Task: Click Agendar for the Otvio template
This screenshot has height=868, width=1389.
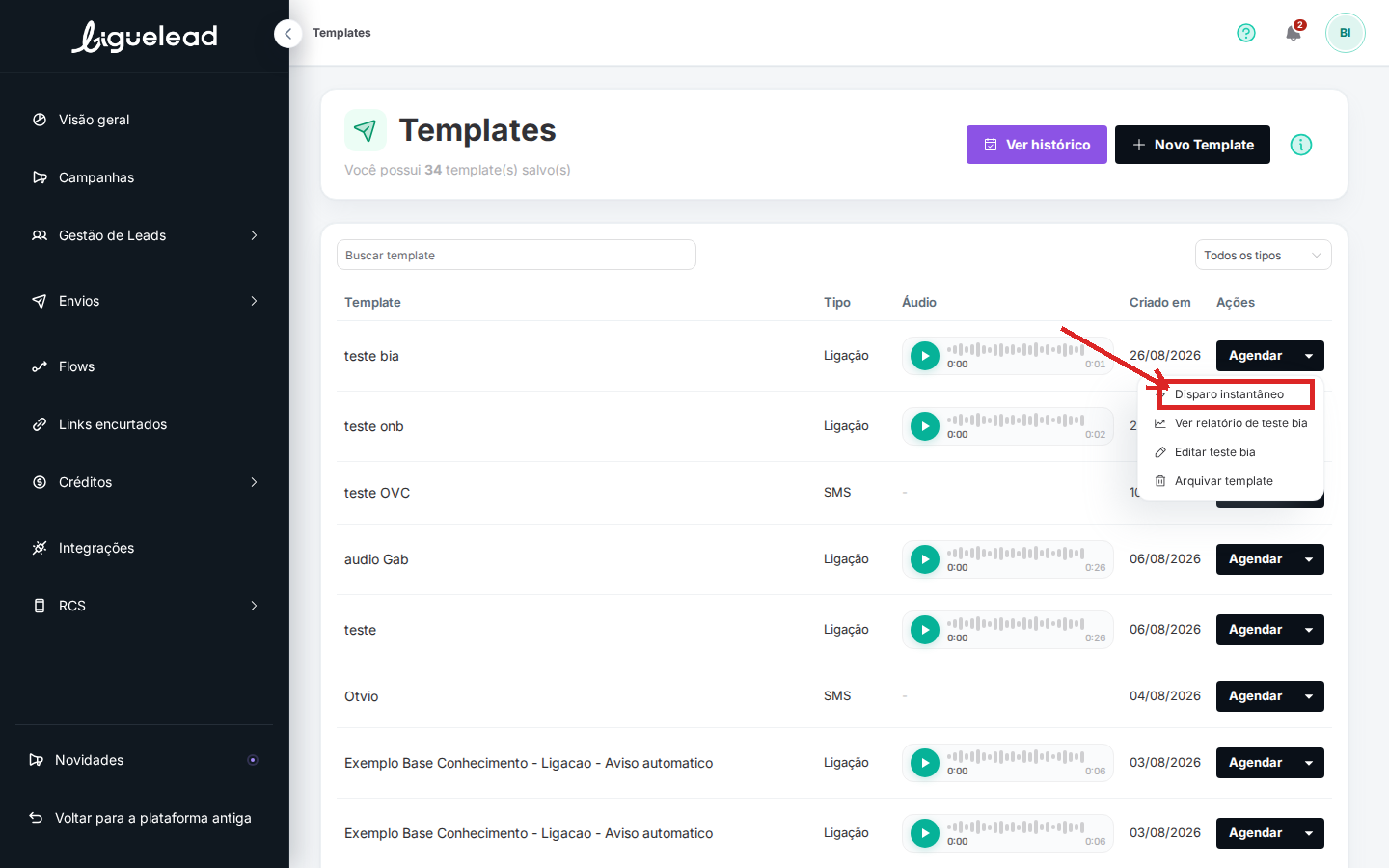Action: (x=1255, y=696)
